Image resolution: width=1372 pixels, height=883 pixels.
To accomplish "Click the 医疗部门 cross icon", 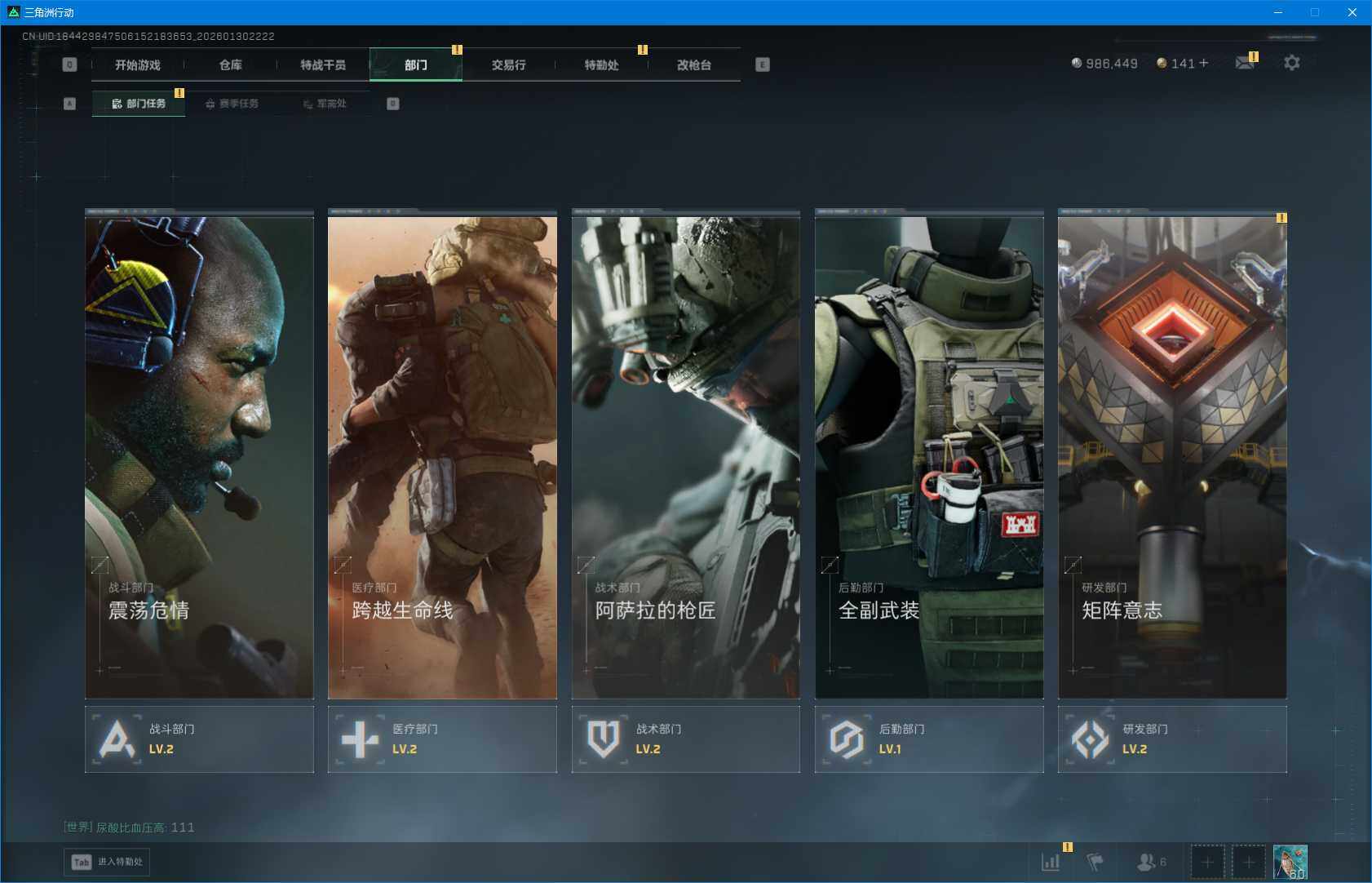I will (x=360, y=739).
